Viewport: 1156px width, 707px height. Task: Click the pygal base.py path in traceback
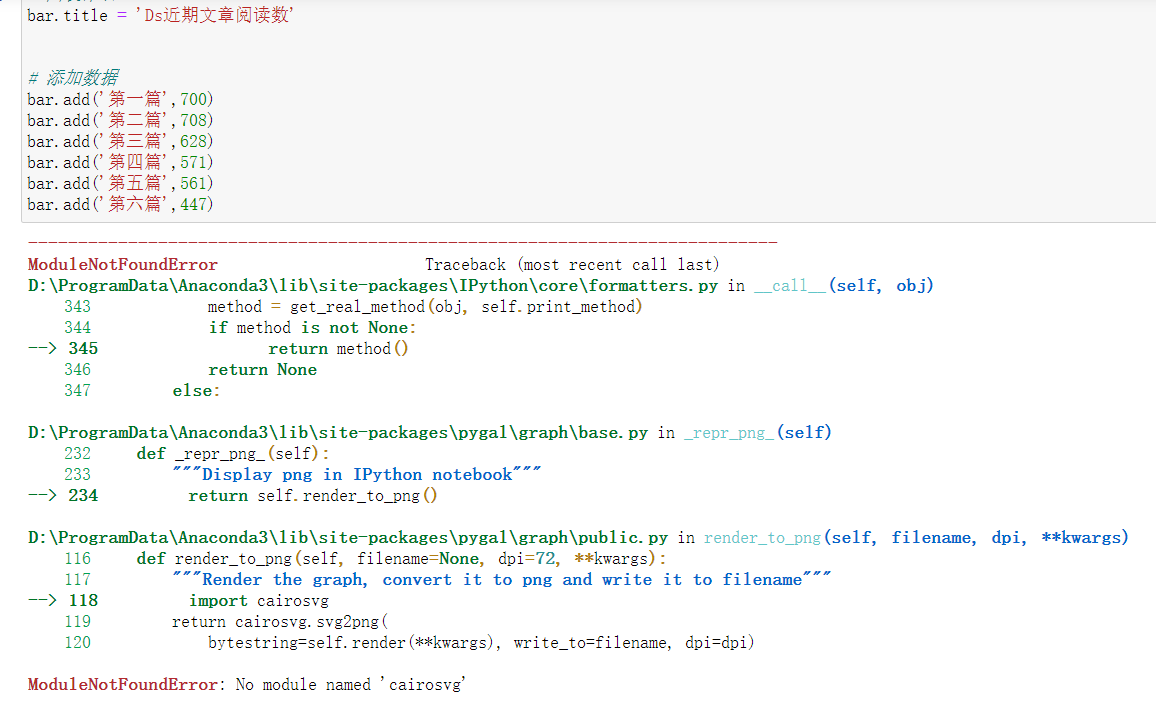point(330,432)
